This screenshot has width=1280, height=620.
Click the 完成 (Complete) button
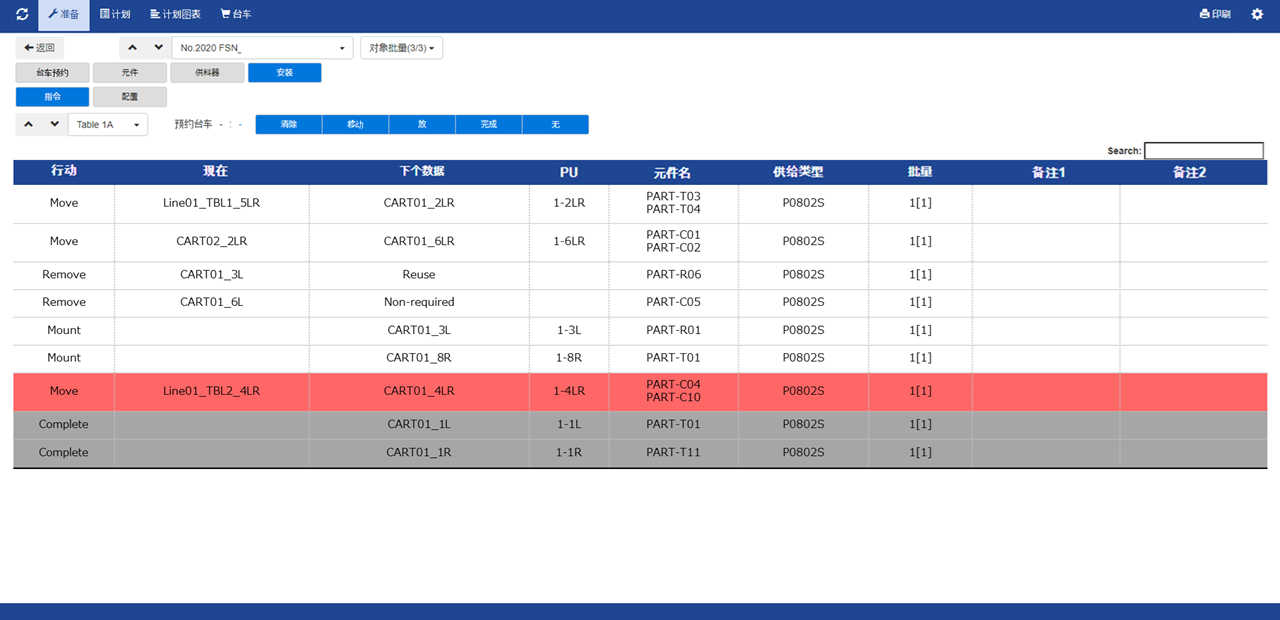pyautogui.click(x=488, y=124)
